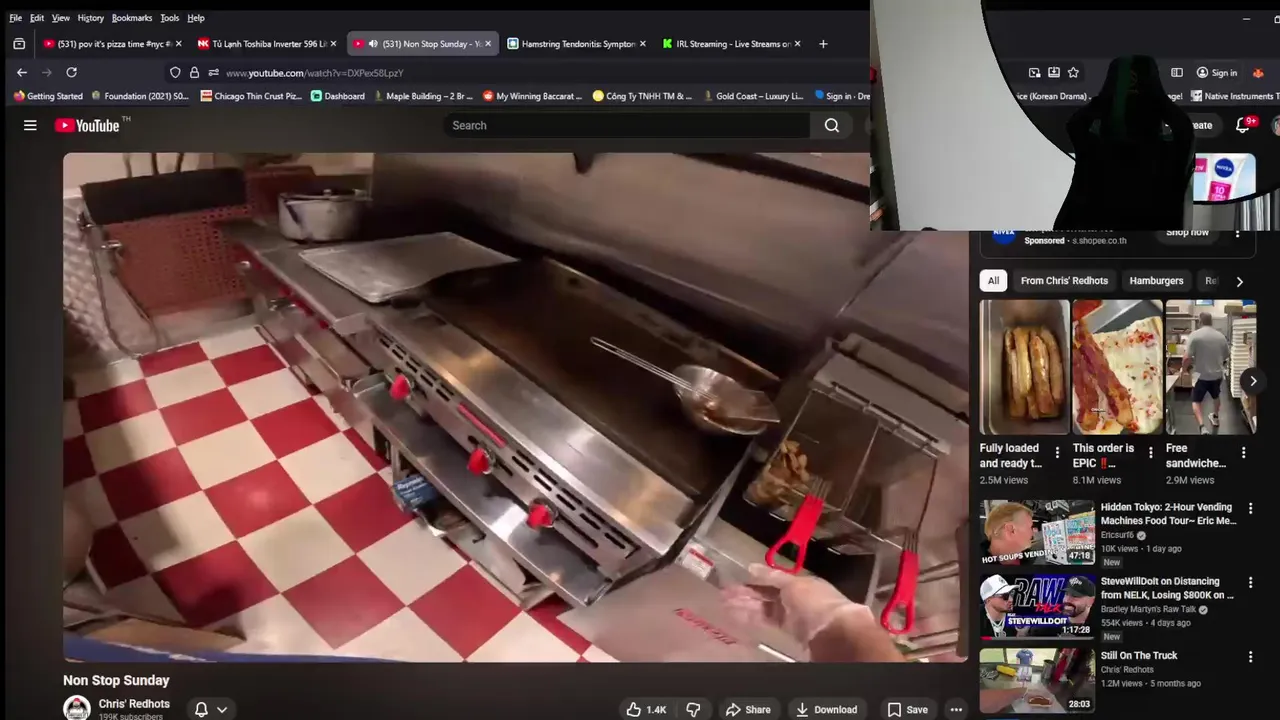Open options for 'Fully loaded' short

tap(1057, 452)
